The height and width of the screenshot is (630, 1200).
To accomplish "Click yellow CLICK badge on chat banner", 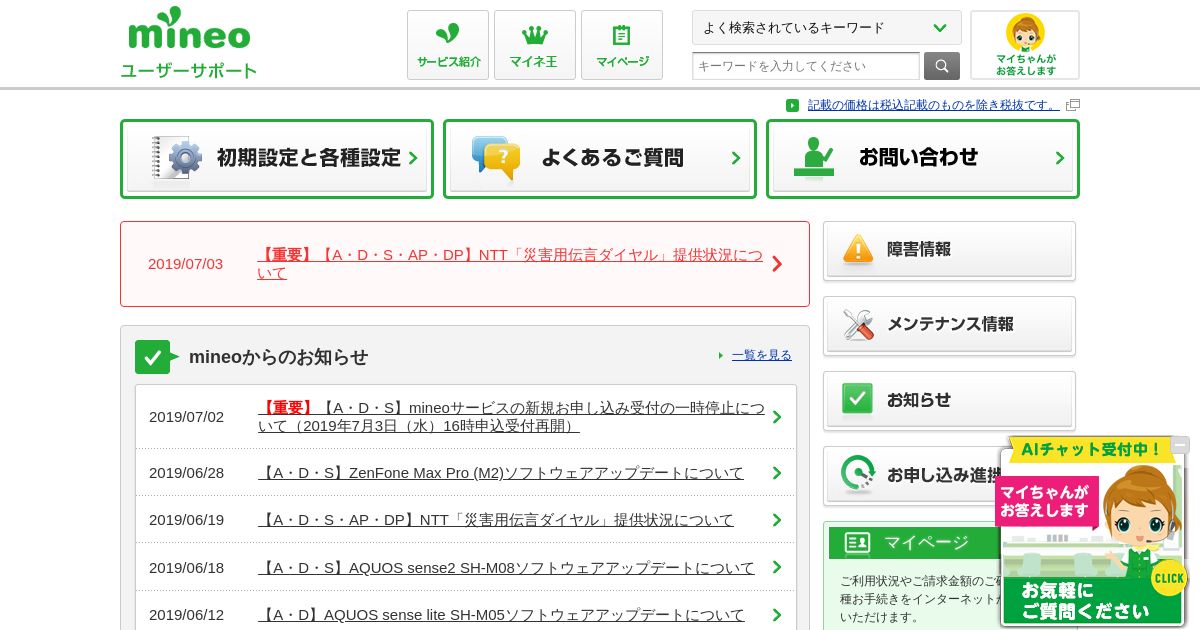I will [x=1168, y=578].
